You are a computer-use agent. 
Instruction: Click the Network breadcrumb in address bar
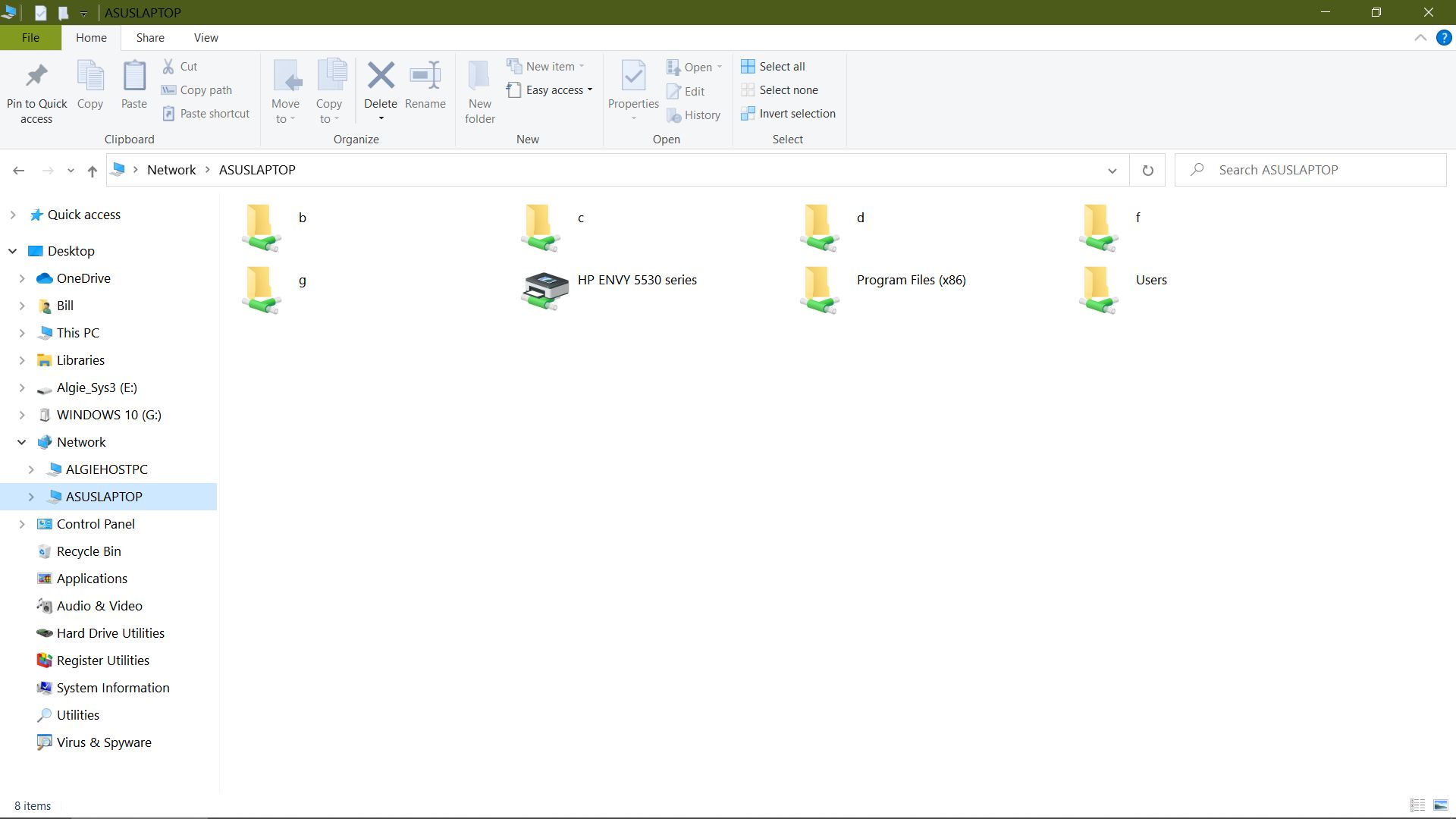point(171,170)
